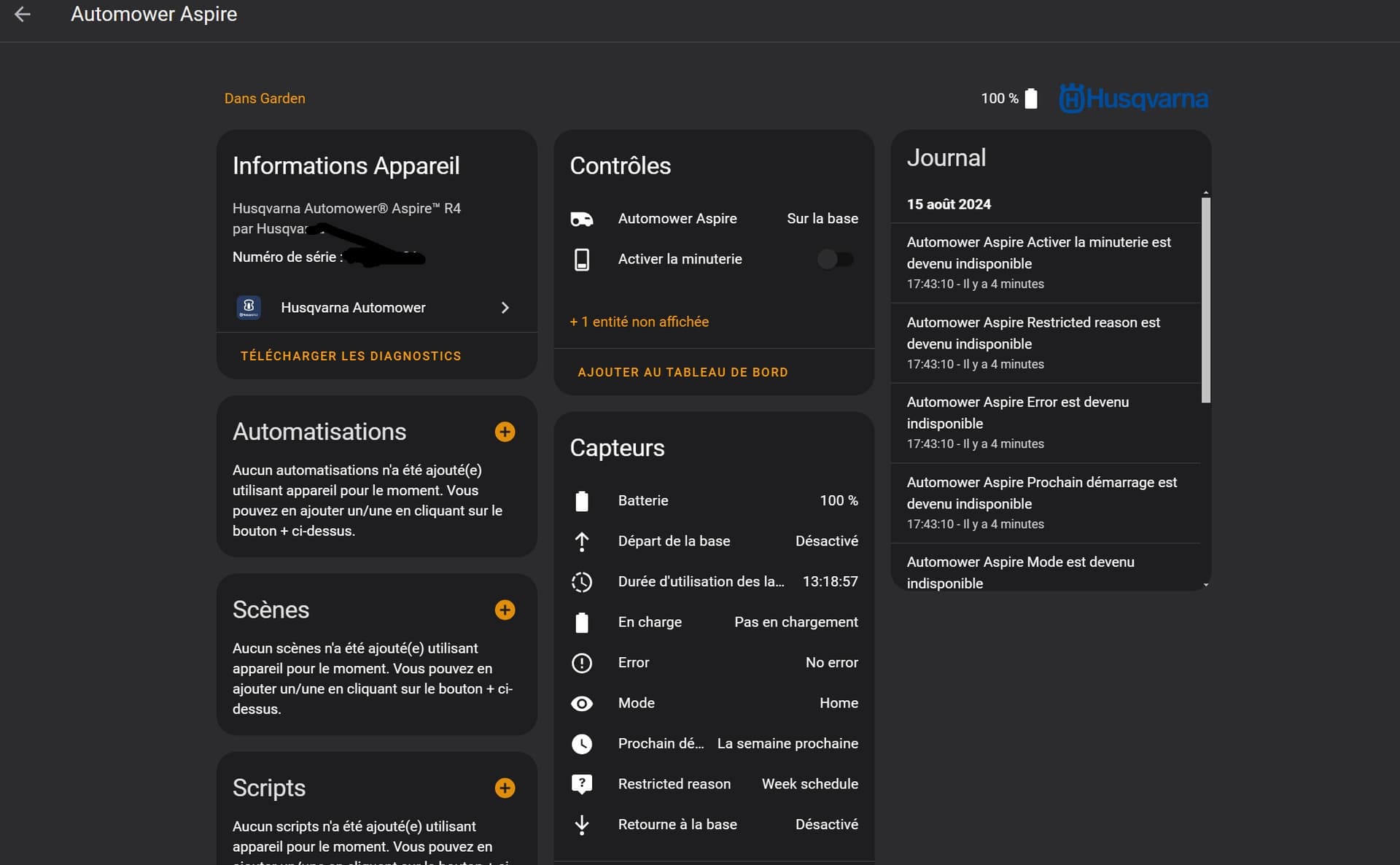Screen dimensions: 1400x865
Task: Click the En charge battery icon
Action: click(581, 622)
